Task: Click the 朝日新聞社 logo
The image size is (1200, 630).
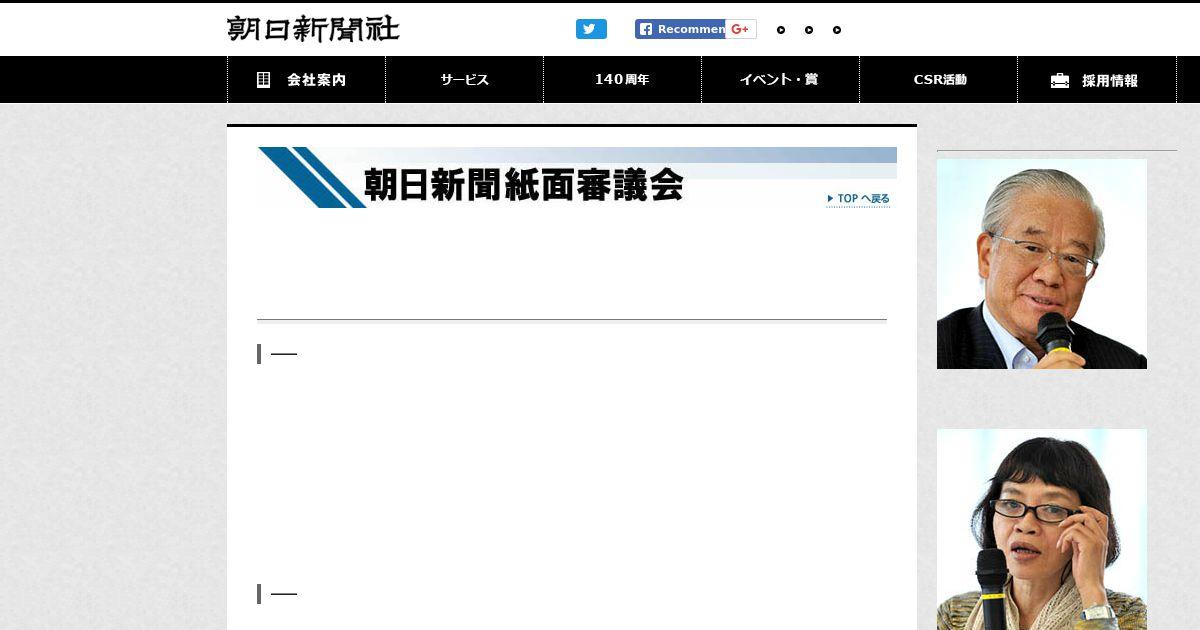Action: 313,29
